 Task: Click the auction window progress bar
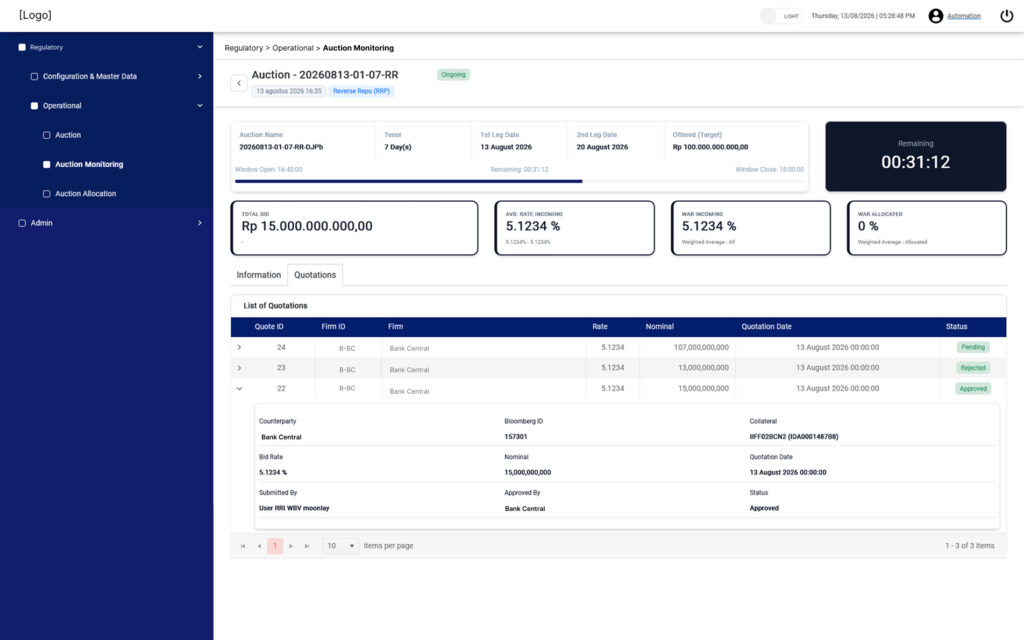tap(520, 181)
